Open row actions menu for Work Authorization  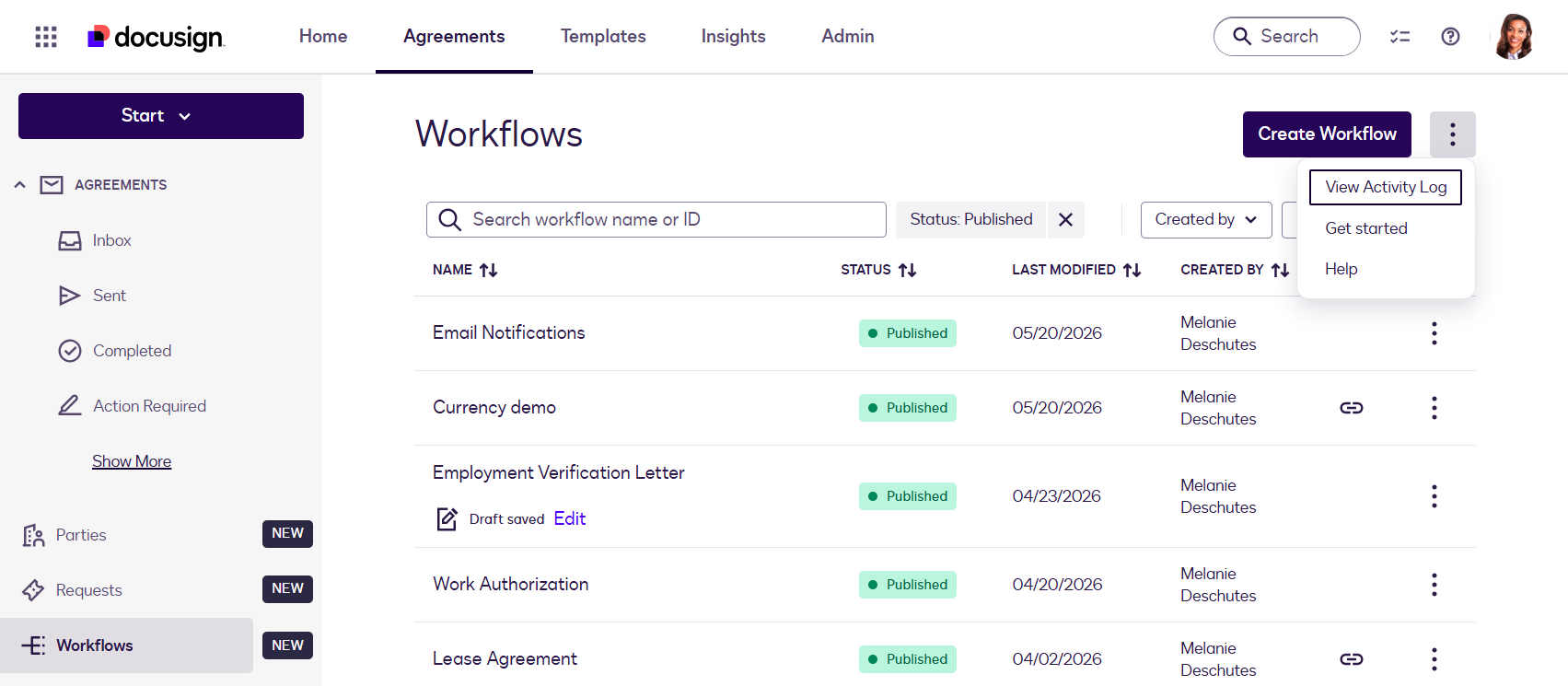click(x=1434, y=585)
